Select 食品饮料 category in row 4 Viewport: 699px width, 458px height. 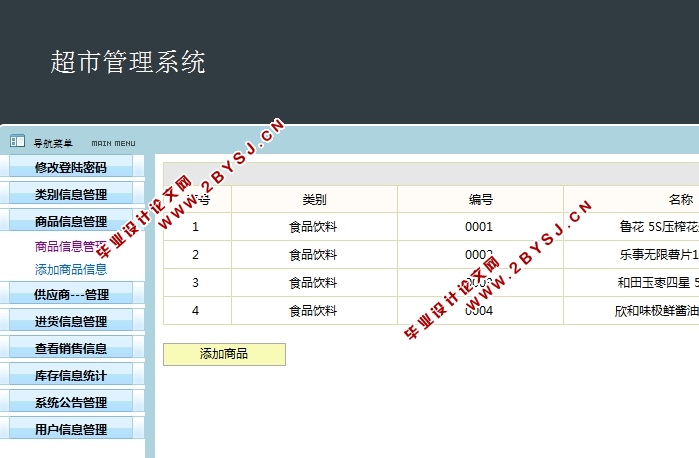click(314, 310)
